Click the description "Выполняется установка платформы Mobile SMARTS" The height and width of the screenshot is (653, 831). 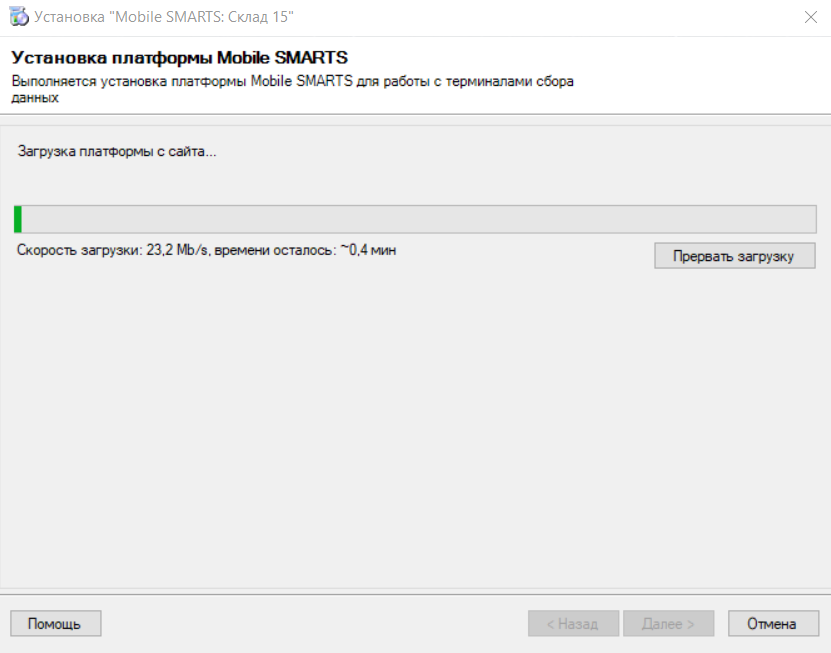[182, 81]
